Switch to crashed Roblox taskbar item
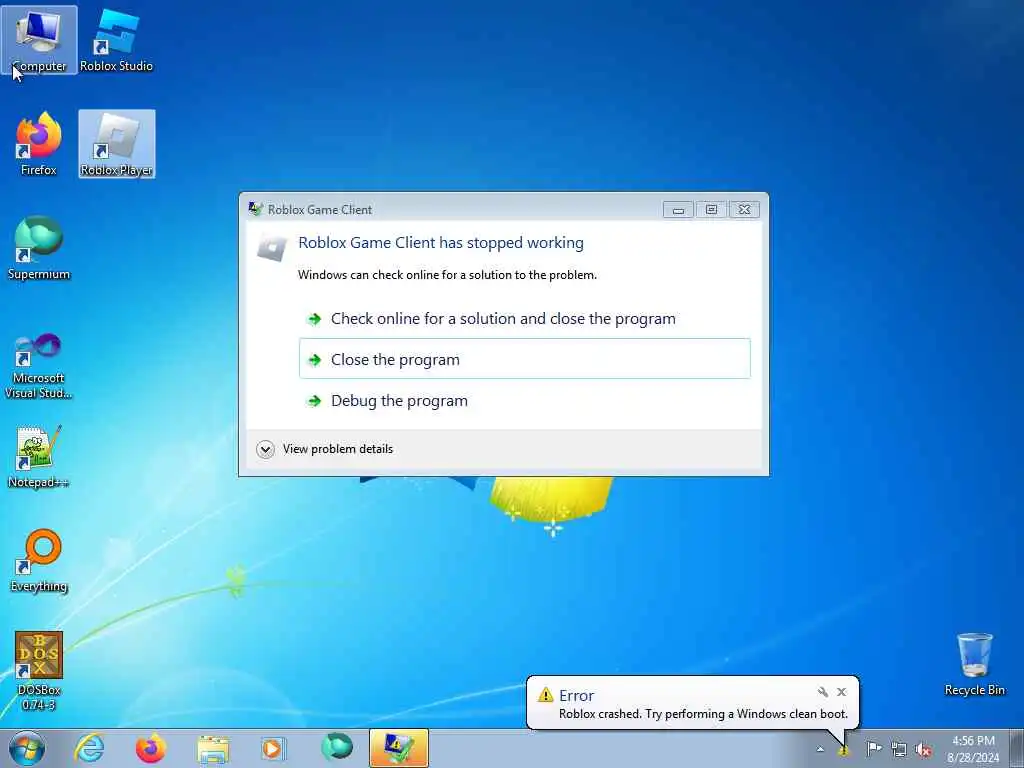Viewport: 1024px width, 768px height. coord(399,748)
